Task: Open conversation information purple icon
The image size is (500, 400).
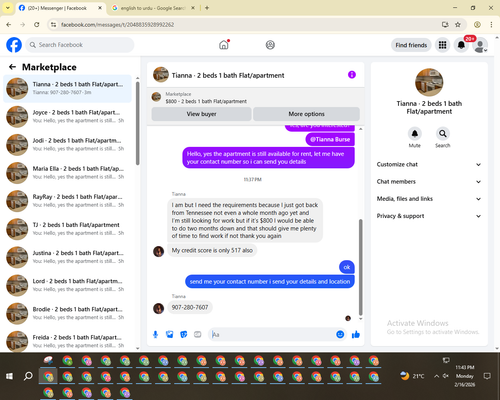Action: (x=352, y=75)
